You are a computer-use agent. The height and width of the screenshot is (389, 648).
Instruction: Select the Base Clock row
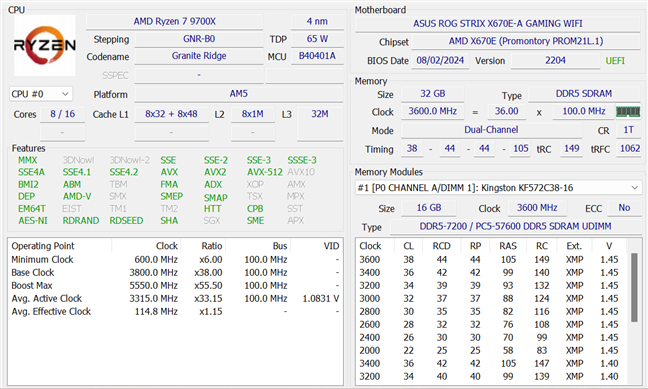tap(175, 273)
